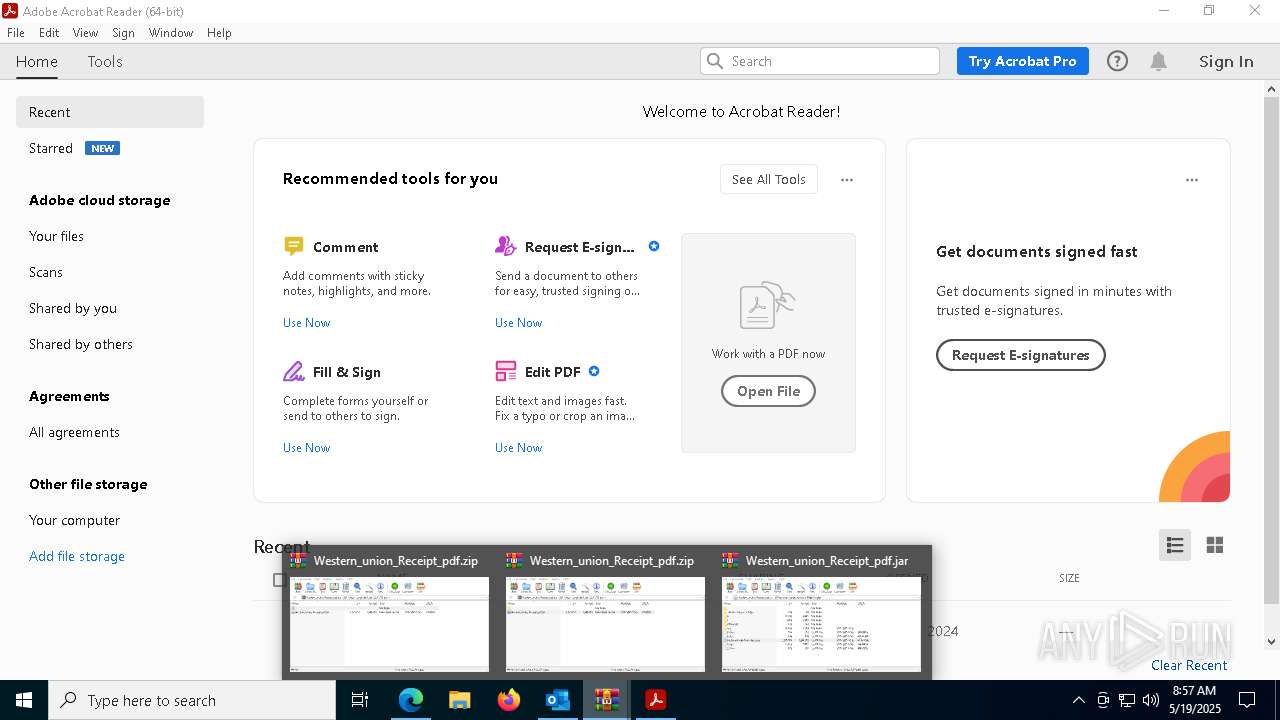The width and height of the screenshot is (1280, 720).
Task: Switch to the Home tab
Action: click(x=37, y=61)
